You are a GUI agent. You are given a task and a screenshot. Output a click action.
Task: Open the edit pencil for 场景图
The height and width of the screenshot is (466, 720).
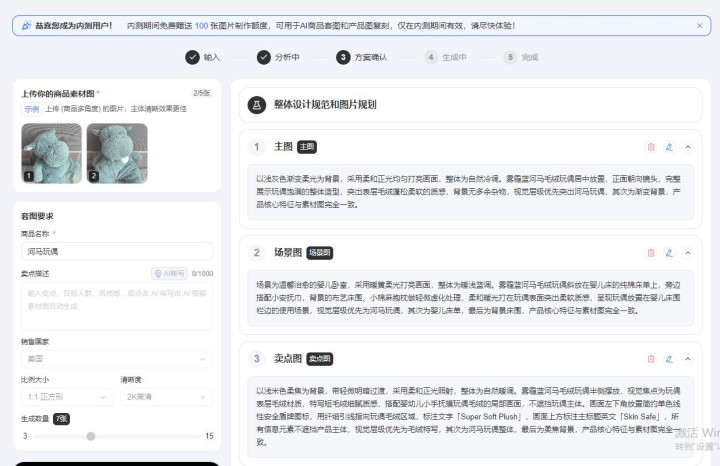click(x=669, y=253)
